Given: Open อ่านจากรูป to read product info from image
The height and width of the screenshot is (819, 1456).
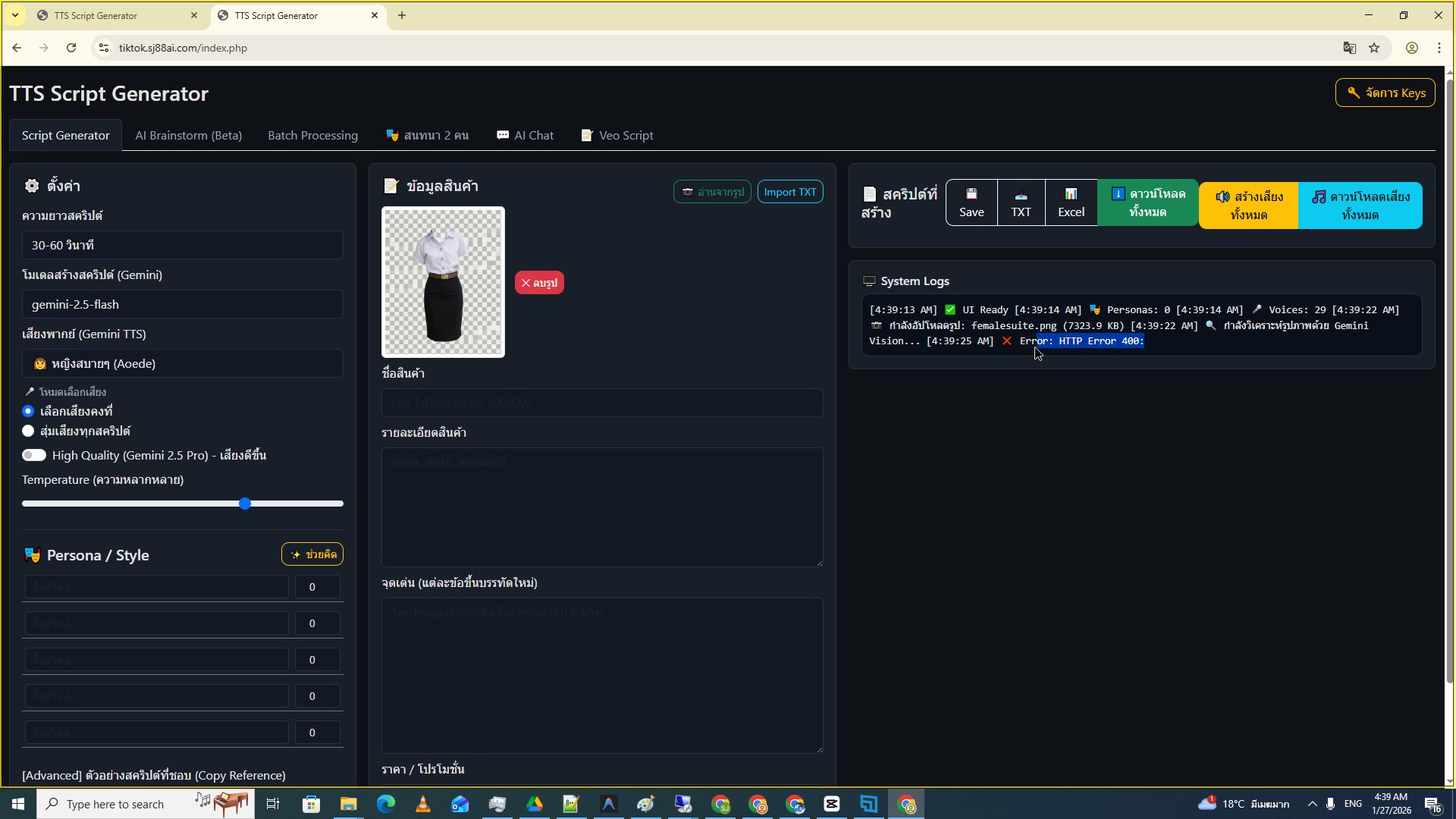Looking at the screenshot, I should pos(711,191).
